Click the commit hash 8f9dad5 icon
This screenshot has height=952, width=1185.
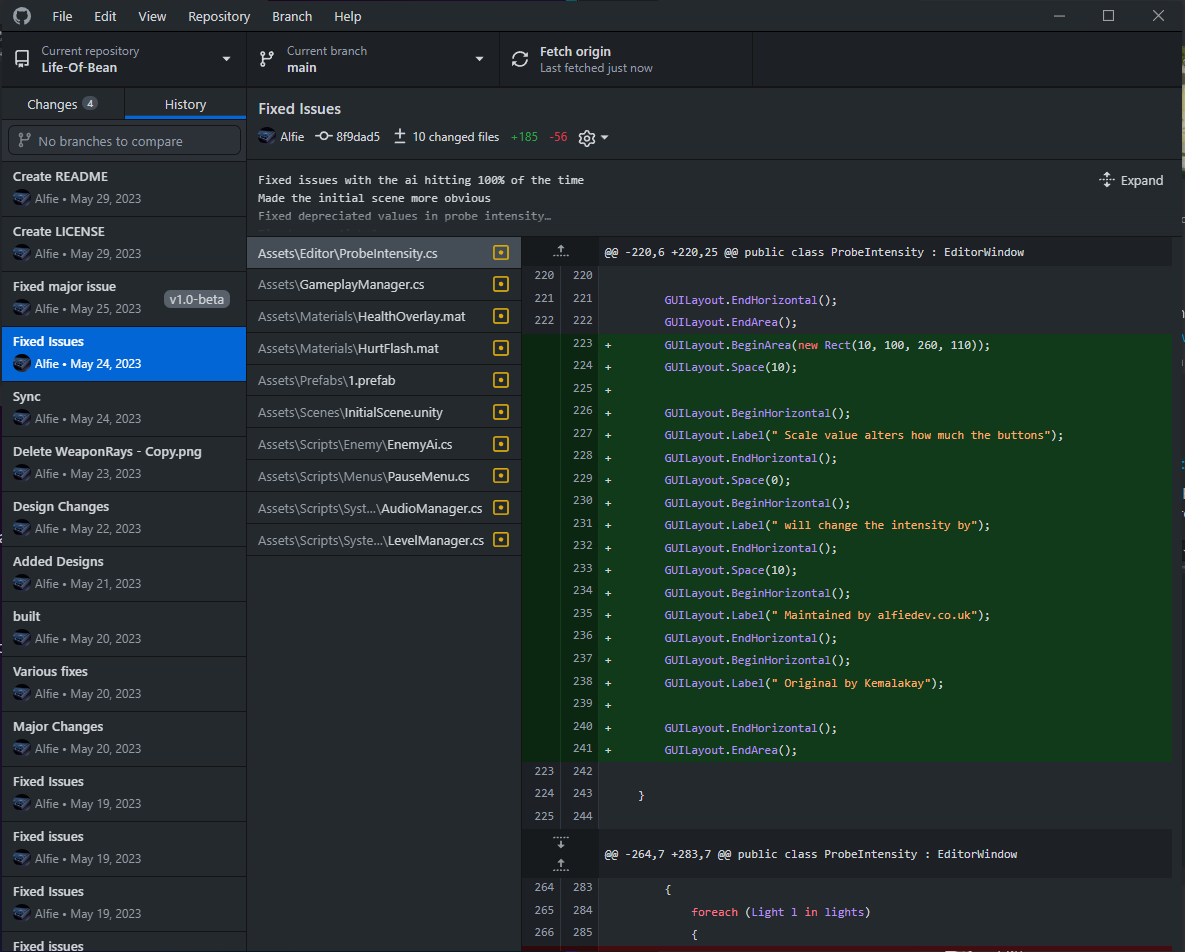coord(323,137)
